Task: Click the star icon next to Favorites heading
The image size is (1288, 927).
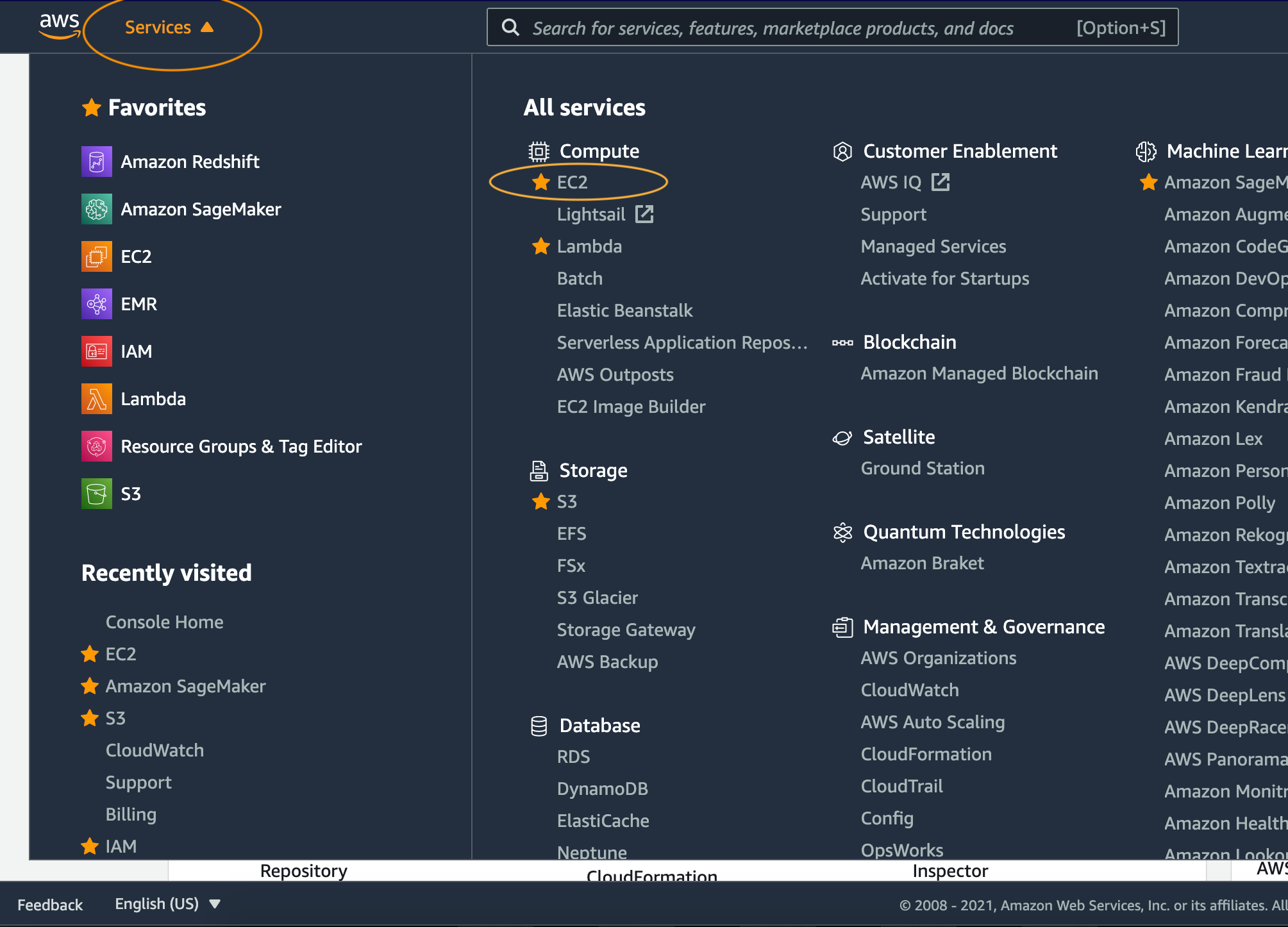Action: pyautogui.click(x=91, y=108)
